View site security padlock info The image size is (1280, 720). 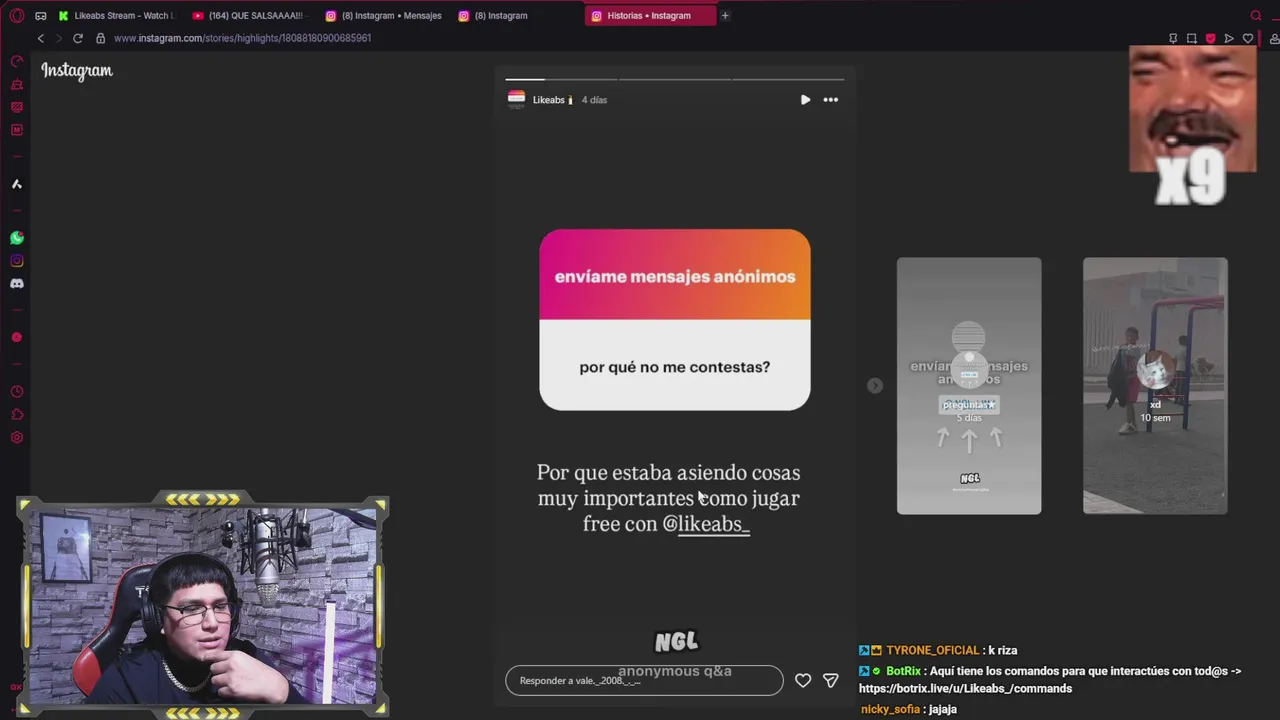100,38
